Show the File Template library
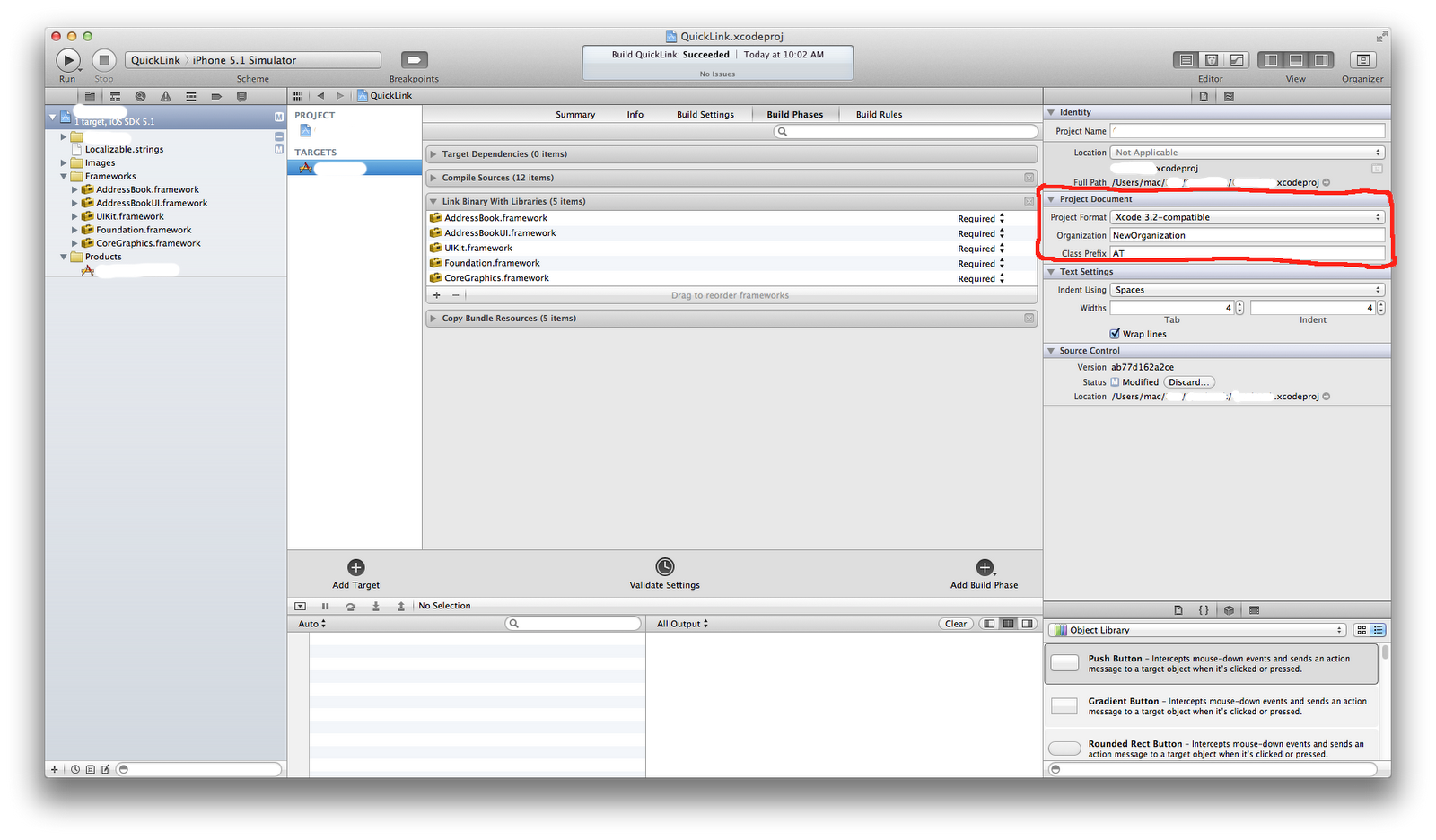Image resolution: width=1436 pixels, height=840 pixels. (1178, 610)
